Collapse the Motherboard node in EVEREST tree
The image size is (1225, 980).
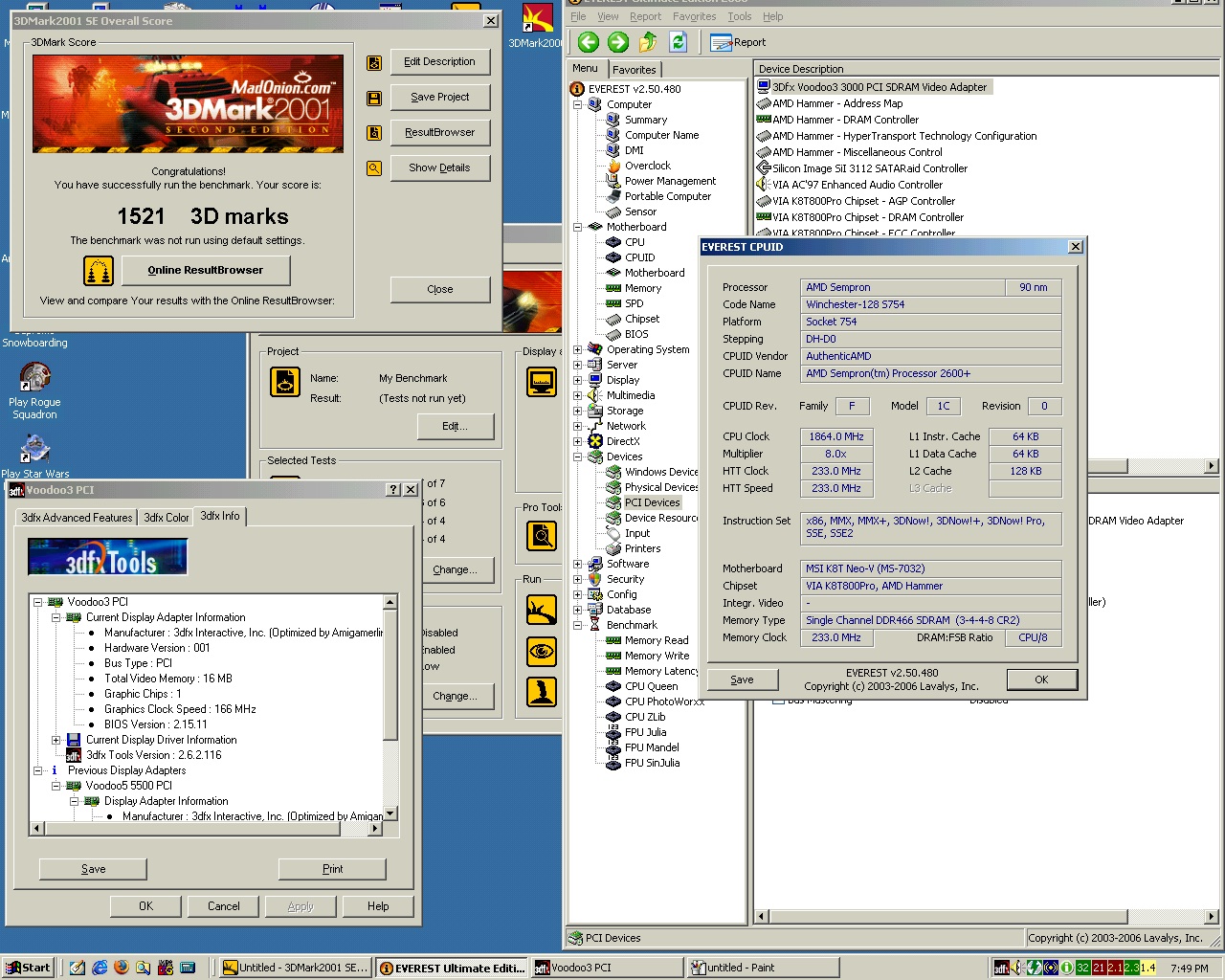tap(578, 227)
